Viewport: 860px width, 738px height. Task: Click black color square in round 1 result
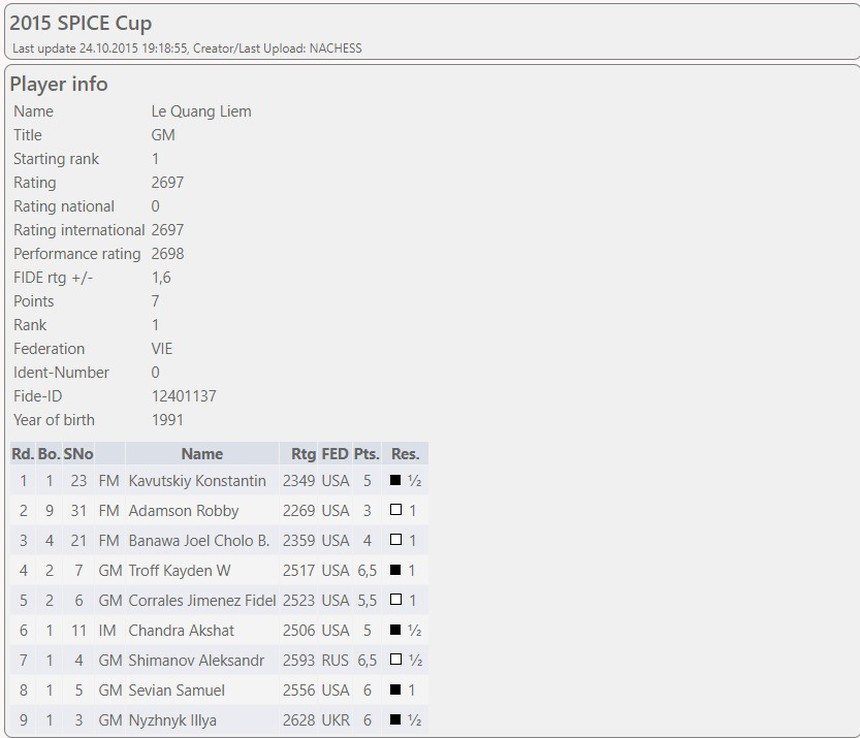click(x=395, y=481)
